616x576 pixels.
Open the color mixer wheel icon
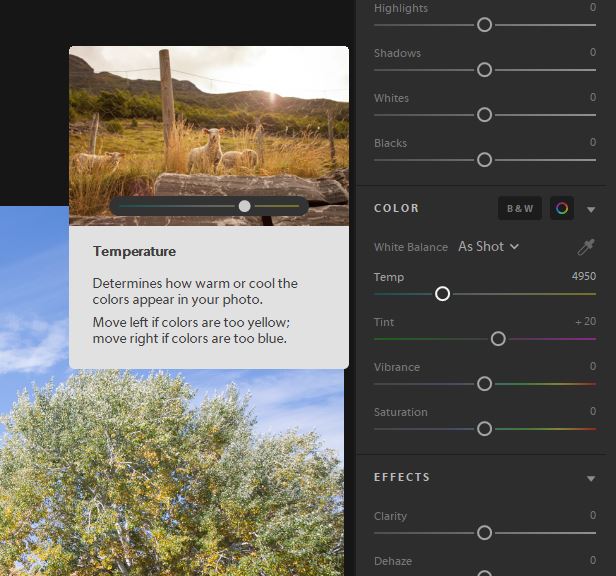tap(562, 208)
